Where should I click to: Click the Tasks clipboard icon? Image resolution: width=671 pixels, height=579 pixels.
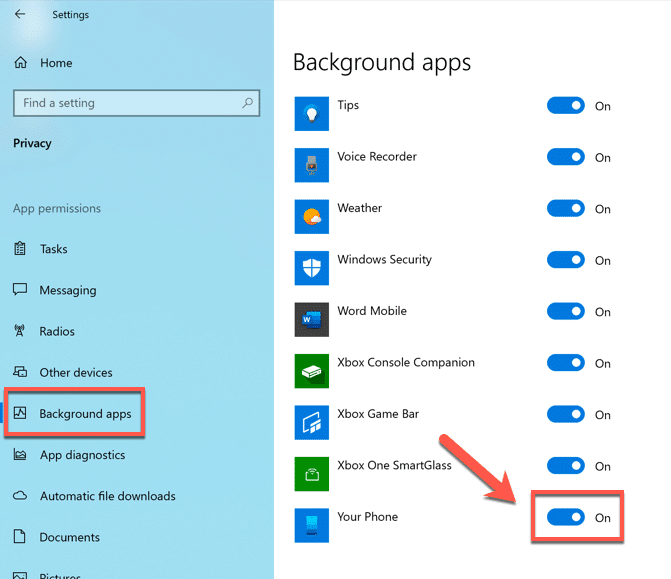(x=20, y=249)
